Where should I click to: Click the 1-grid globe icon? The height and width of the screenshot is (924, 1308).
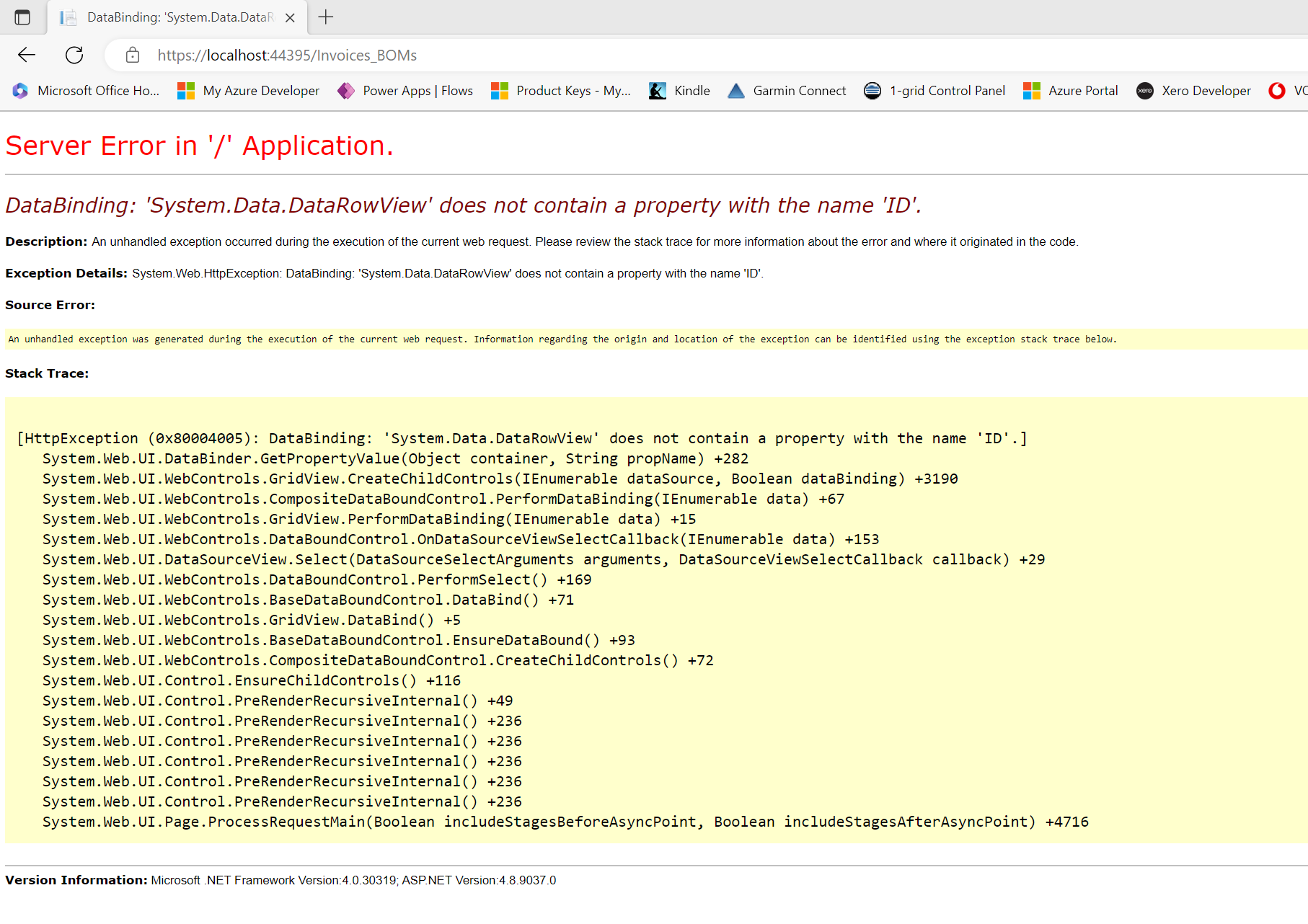[872, 91]
